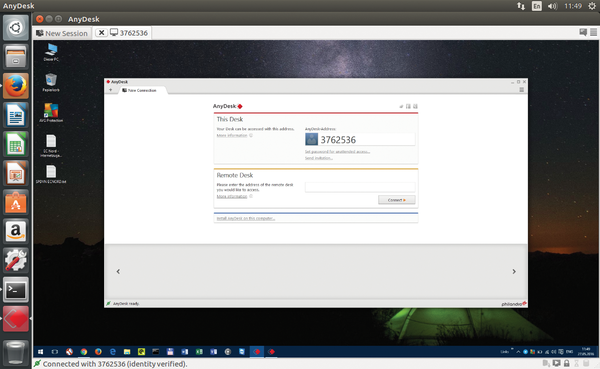Image resolution: width=600 pixels, height=369 pixels.
Task: Select the red AnyDesk launcher icon
Action: tap(16, 318)
